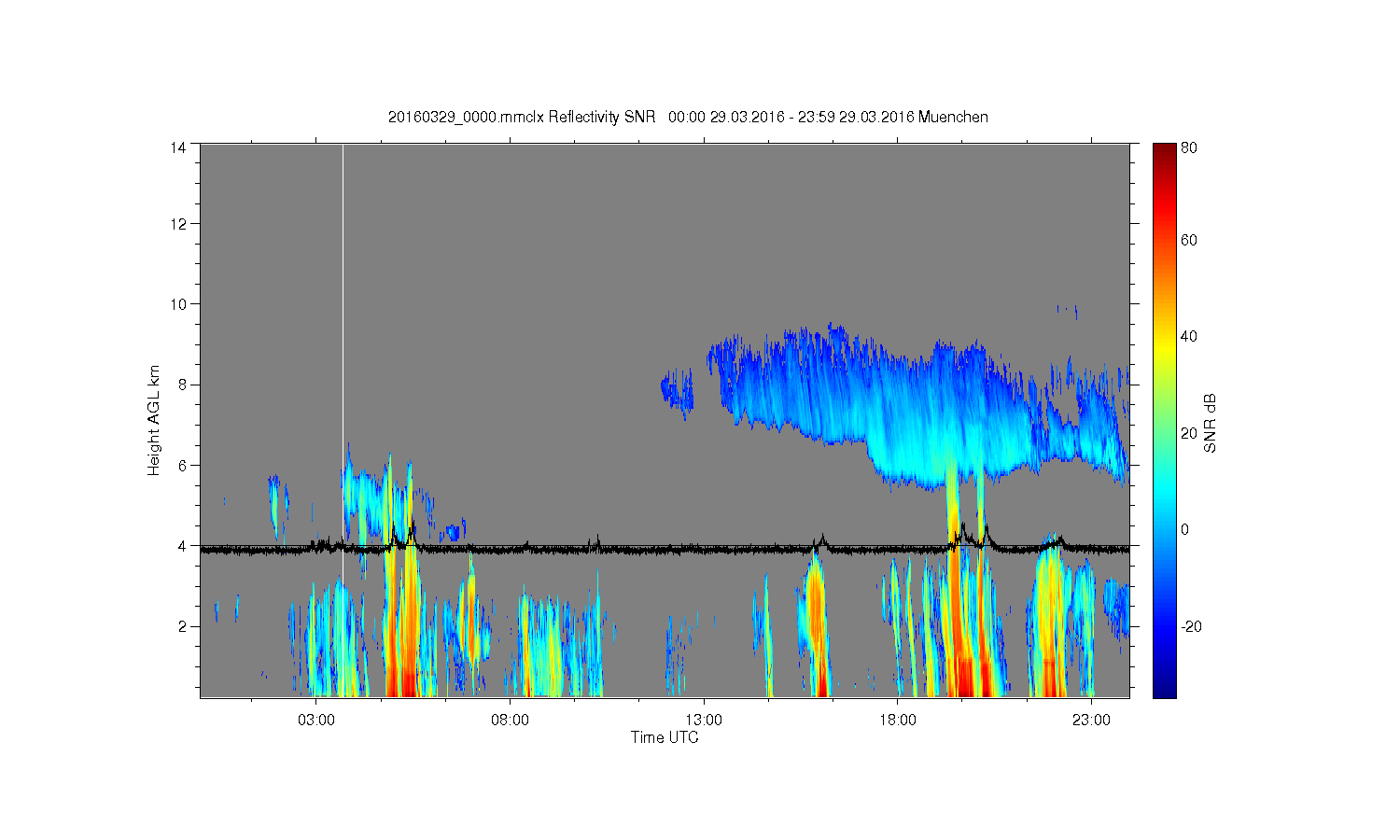
Task: Click the "SNR dB" colorbar label
Action: pos(1211,423)
